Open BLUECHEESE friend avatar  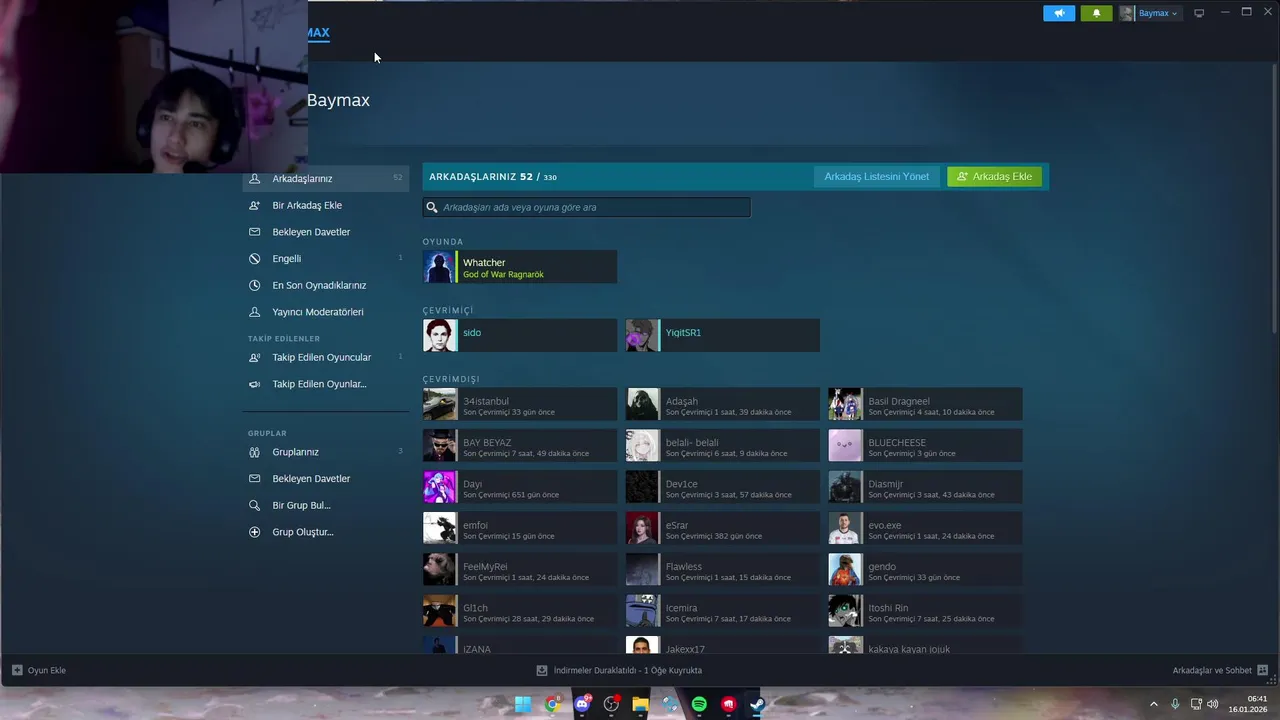(x=845, y=445)
